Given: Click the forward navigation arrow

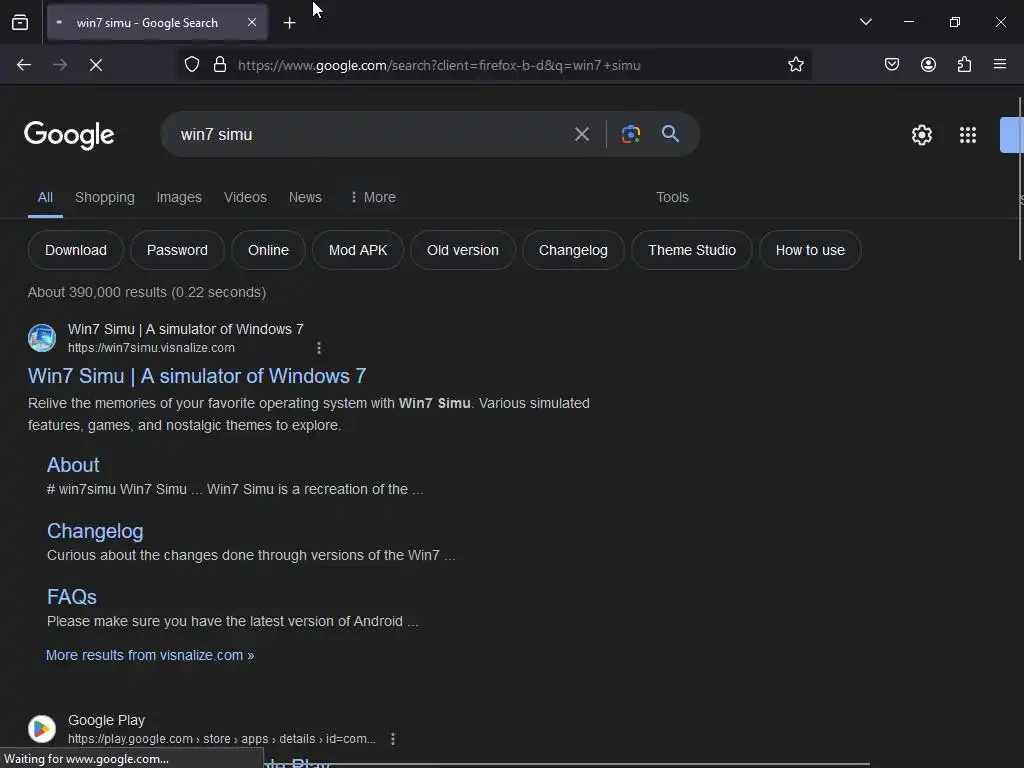Looking at the screenshot, I should pyautogui.click(x=60, y=65).
